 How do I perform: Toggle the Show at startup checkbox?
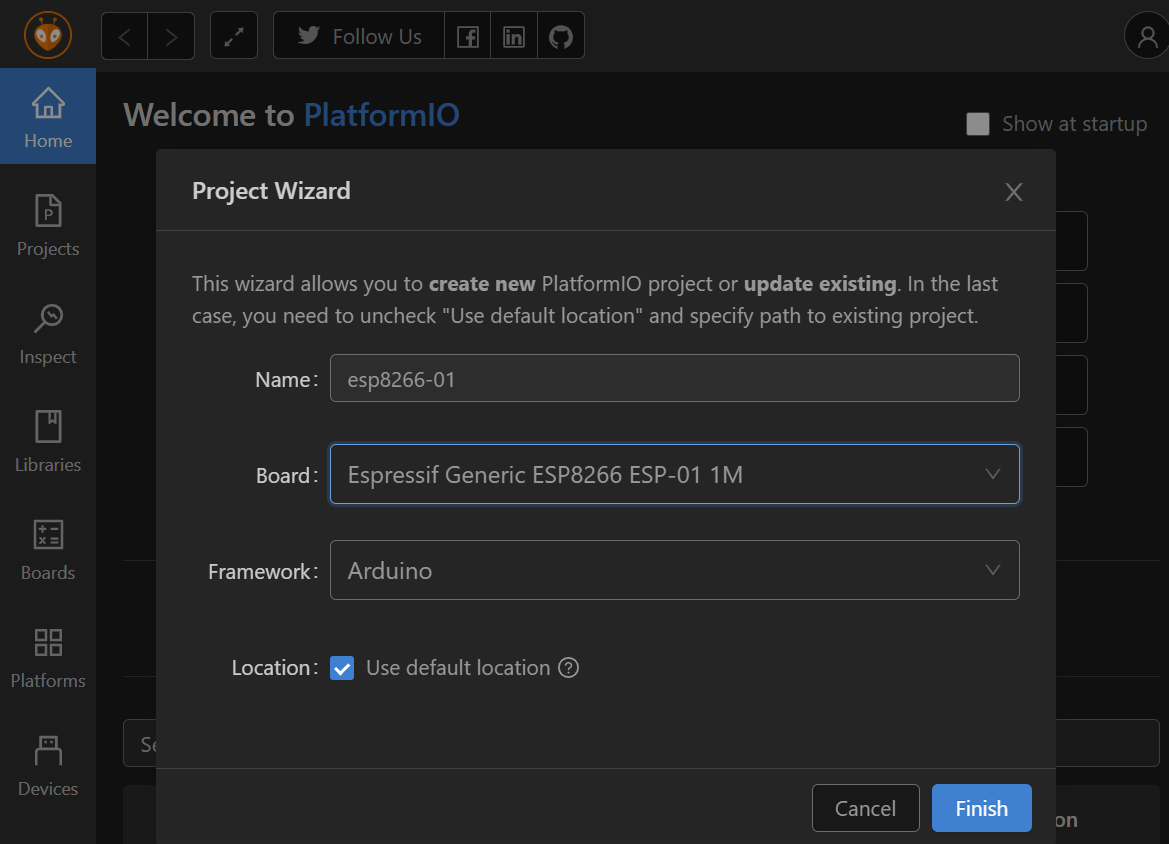[x=977, y=124]
